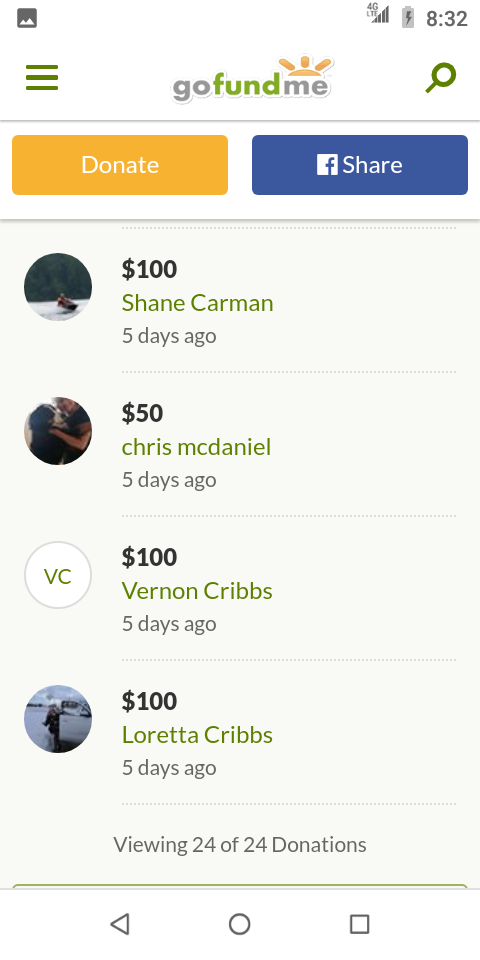Tap the image notification icon in status bar
The height and width of the screenshot is (960, 480).
click(x=27, y=18)
